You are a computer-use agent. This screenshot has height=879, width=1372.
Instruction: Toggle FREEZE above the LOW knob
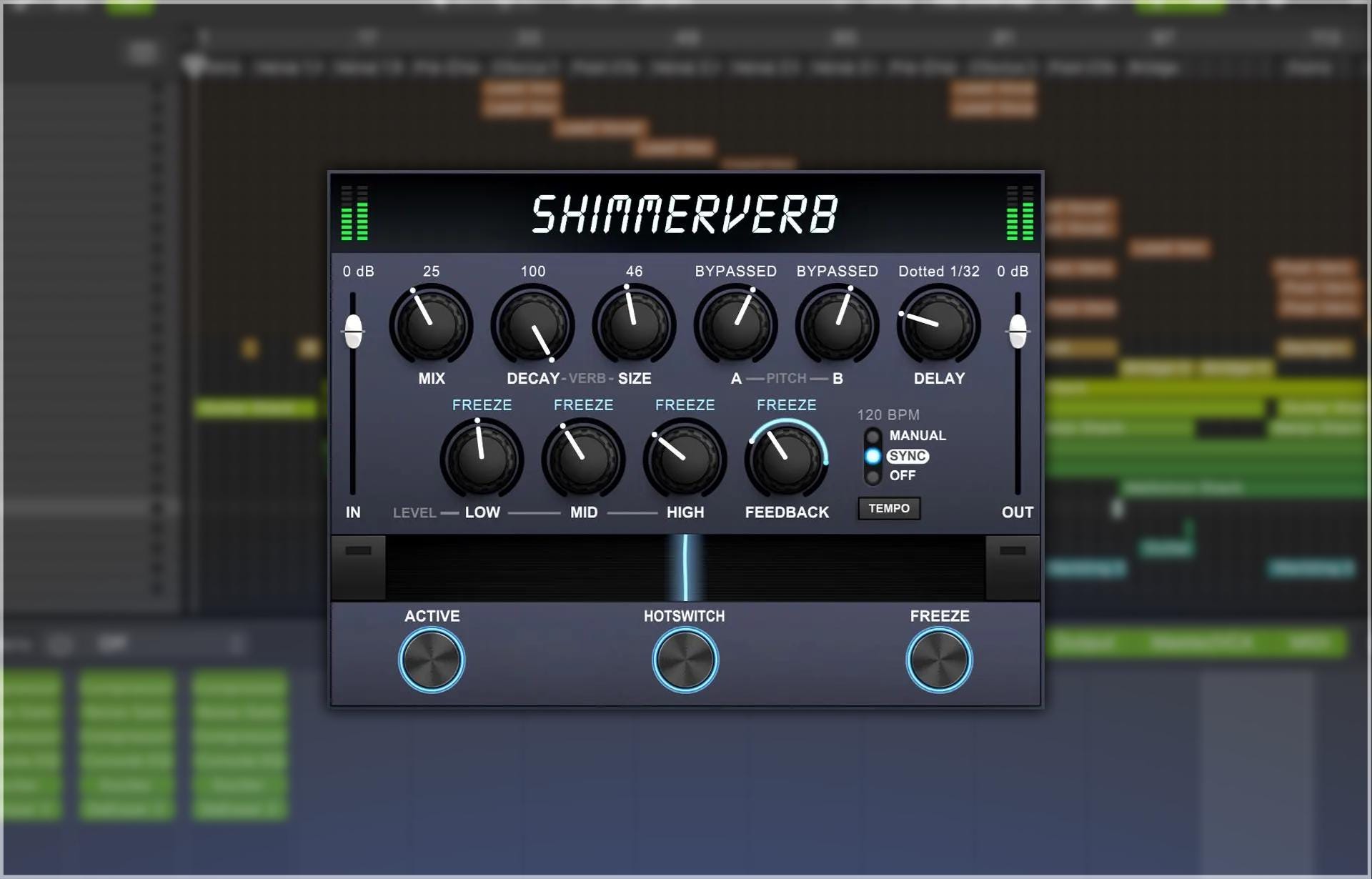482,405
